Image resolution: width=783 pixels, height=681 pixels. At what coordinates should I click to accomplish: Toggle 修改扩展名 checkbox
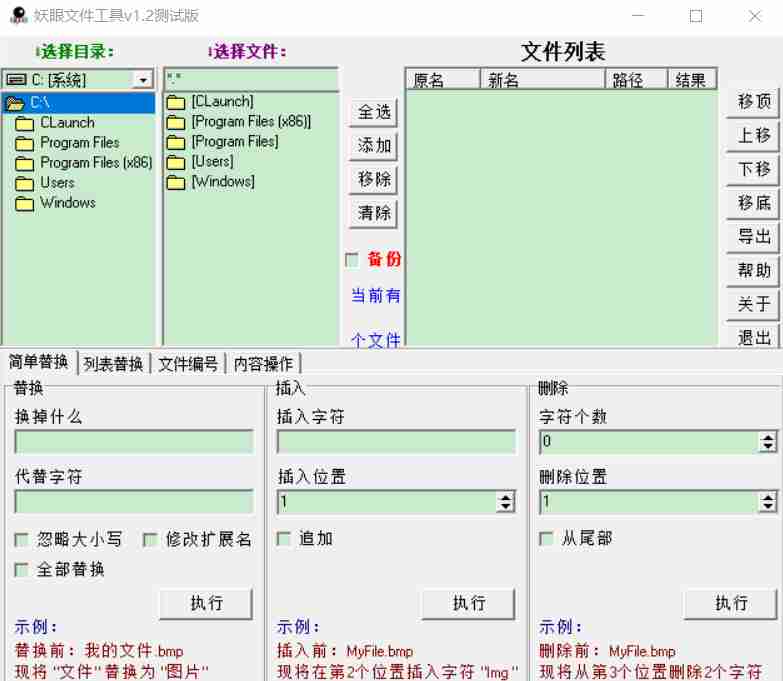(149, 540)
